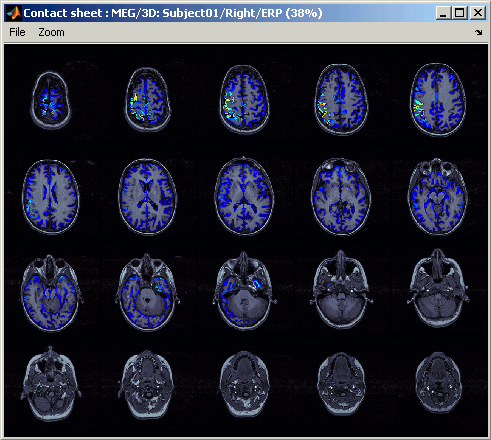Select first slice in third row
This screenshot has width=491, height=440.
coord(51,293)
